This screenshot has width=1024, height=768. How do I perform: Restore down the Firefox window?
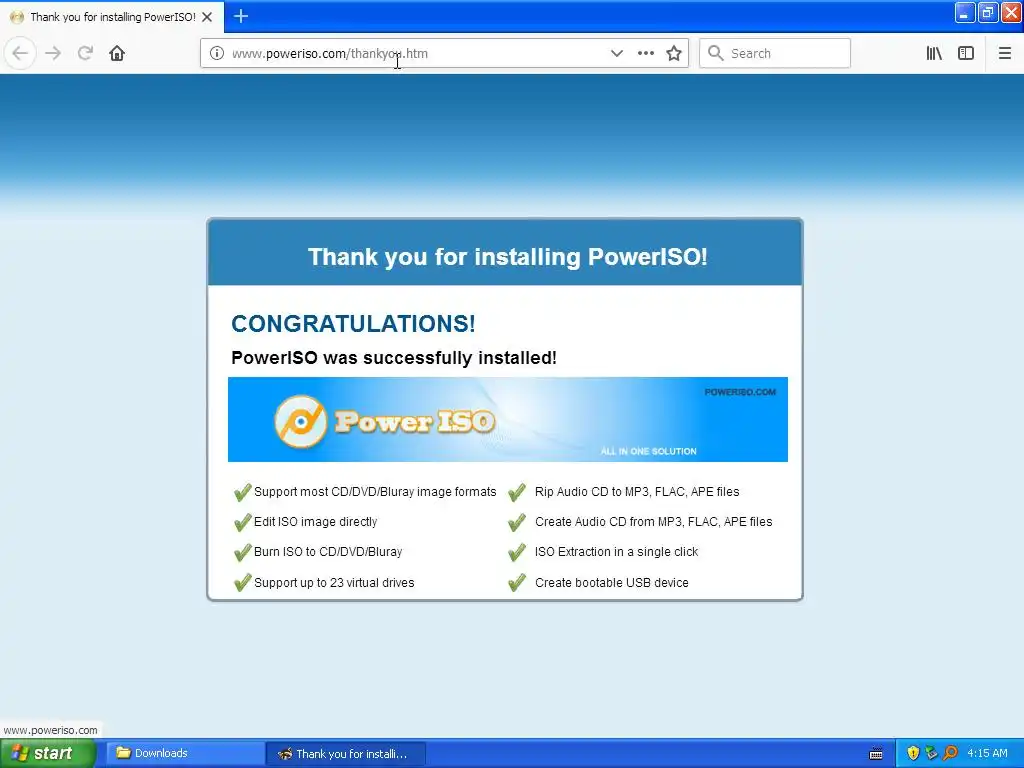point(987,12)
